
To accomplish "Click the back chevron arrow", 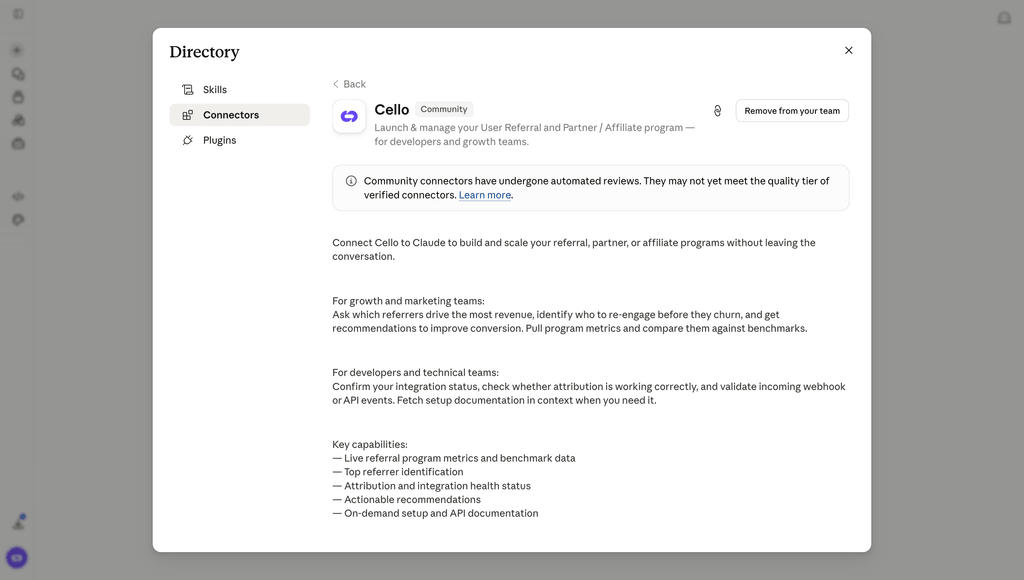I will point(336,84).
